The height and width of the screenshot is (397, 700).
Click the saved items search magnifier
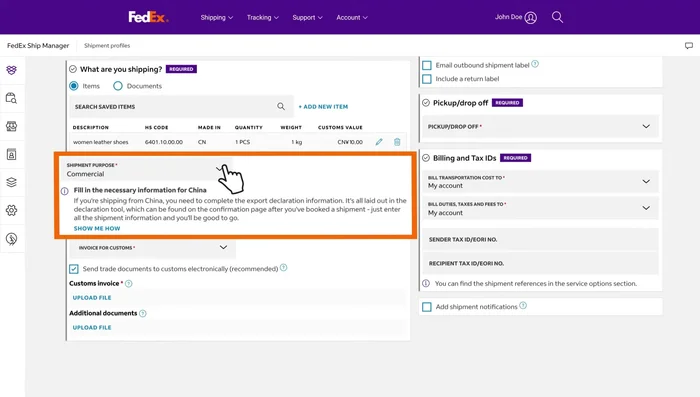[x=281, y=106]
